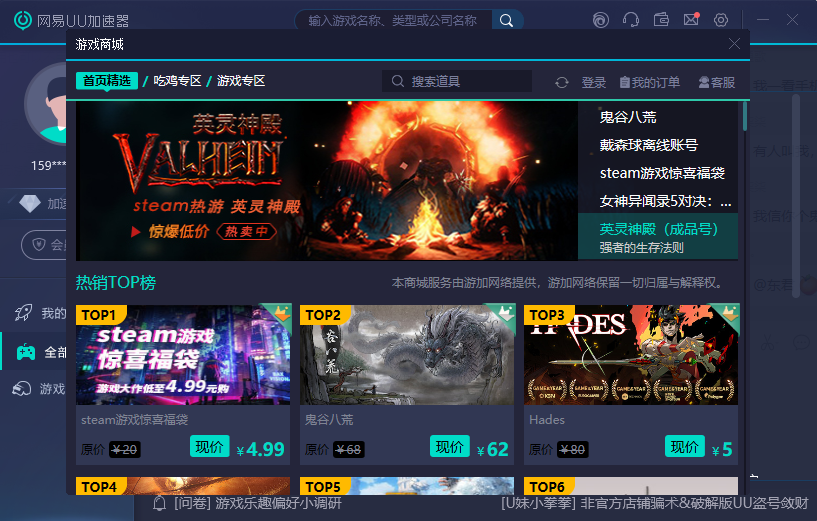Select the 首页精选 tab
817x521 pixels.
click(x=107, y=81)
